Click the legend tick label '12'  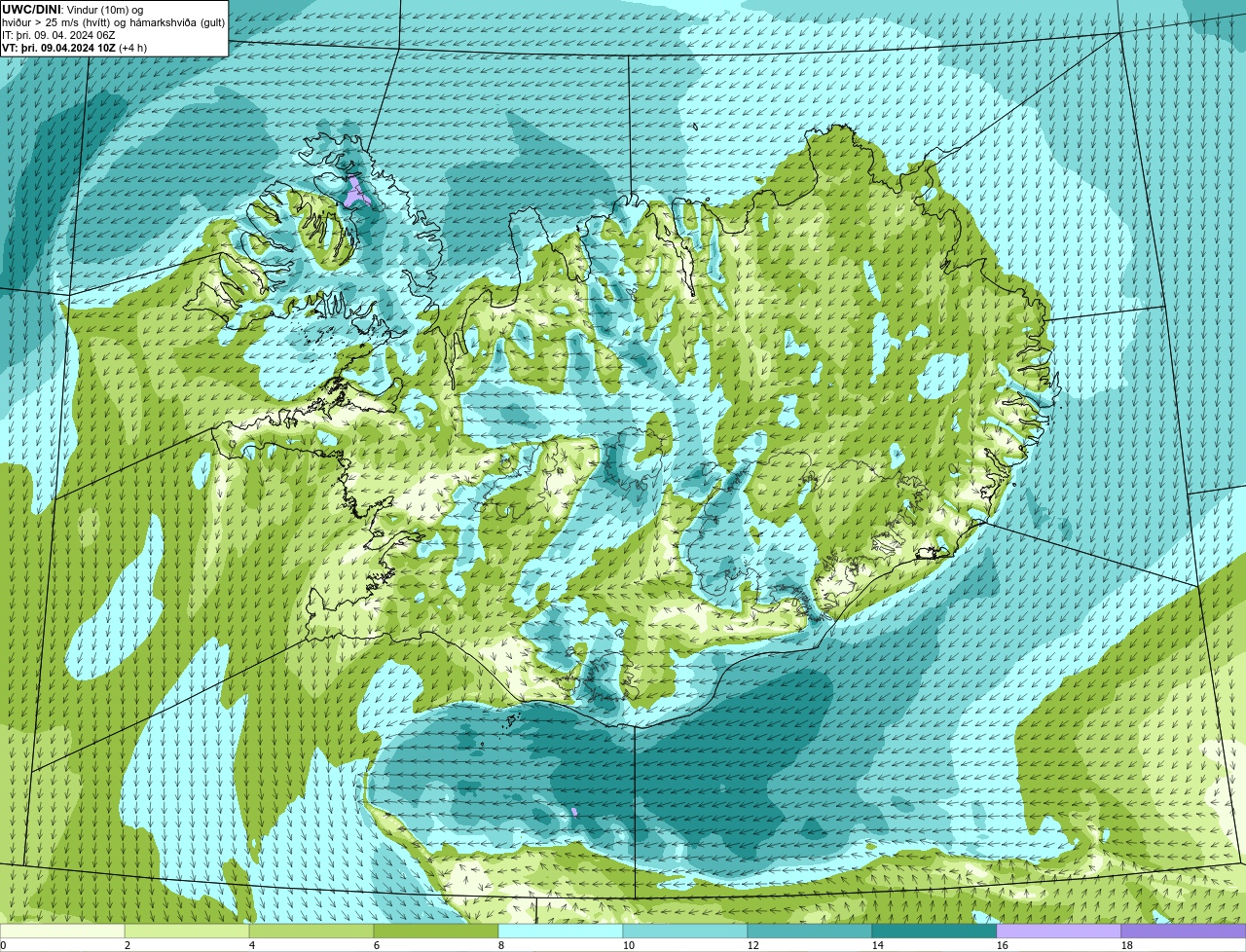click(753, 945)
